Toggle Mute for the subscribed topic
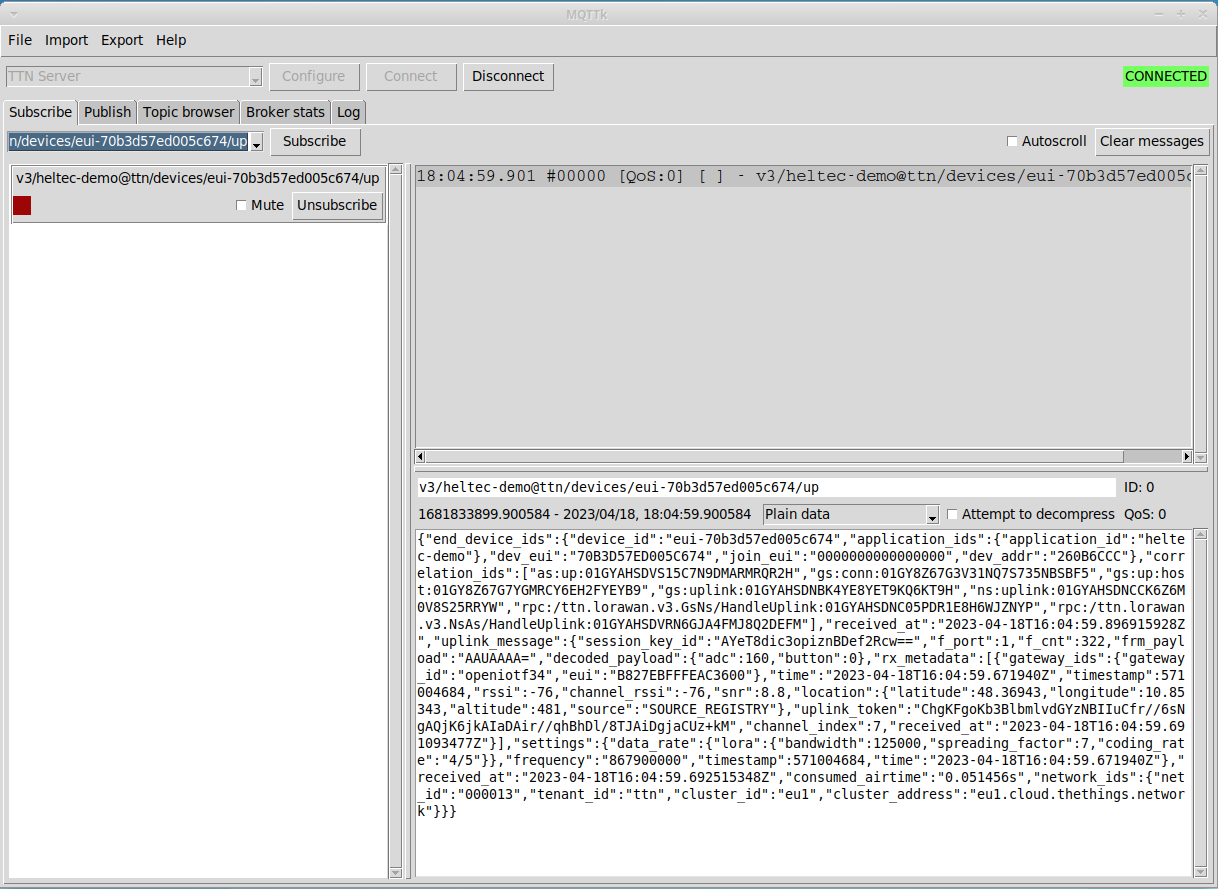Image resolution: width=1218 pixels, height=889 pixels. 241,205
